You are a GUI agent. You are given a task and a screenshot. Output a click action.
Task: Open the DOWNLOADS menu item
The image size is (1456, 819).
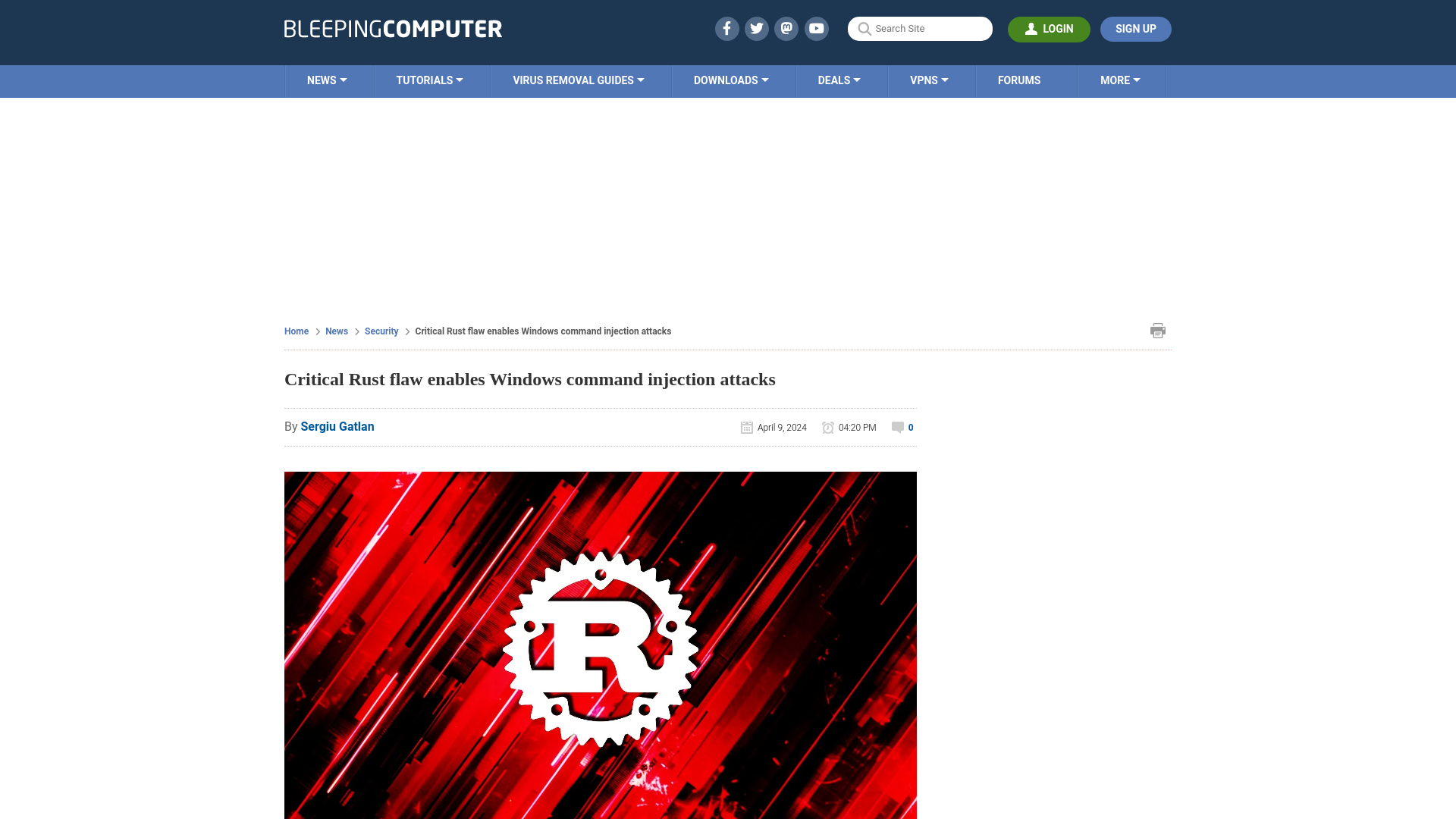click(731, 80)
